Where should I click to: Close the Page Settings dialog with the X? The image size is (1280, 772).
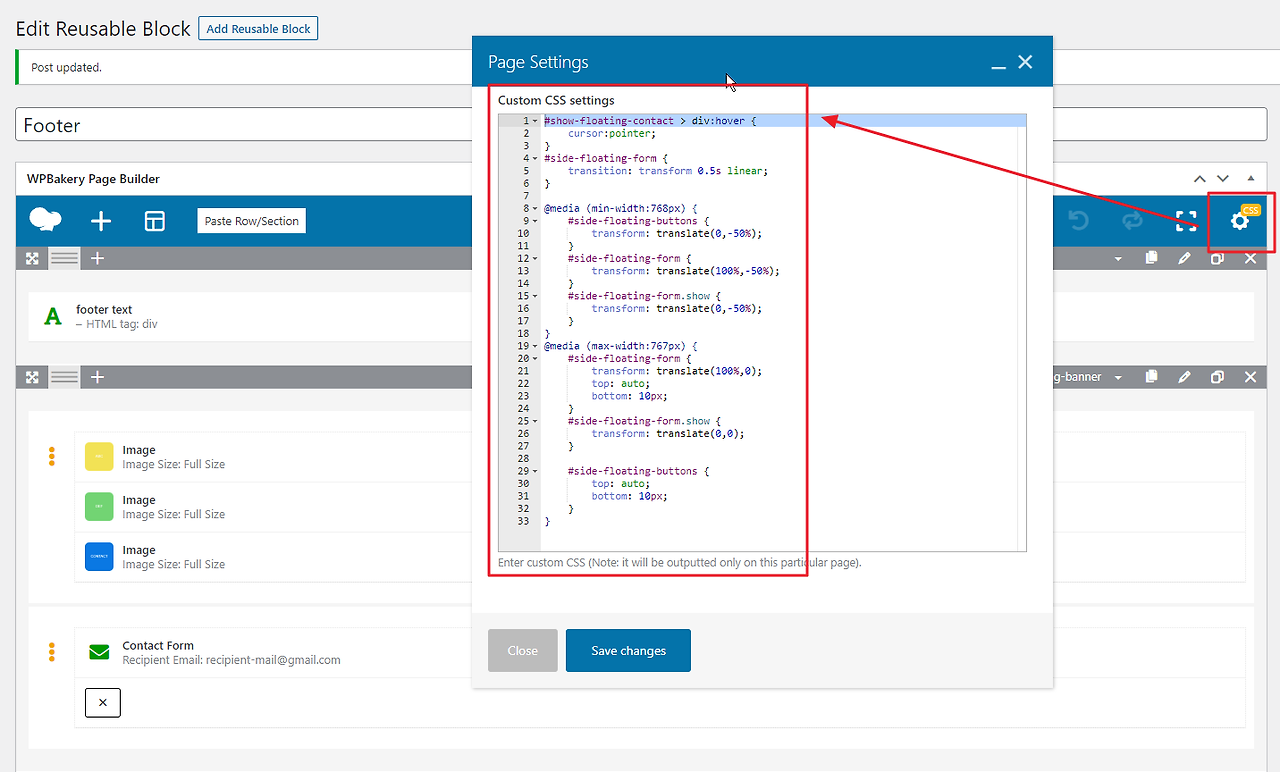1025,62
